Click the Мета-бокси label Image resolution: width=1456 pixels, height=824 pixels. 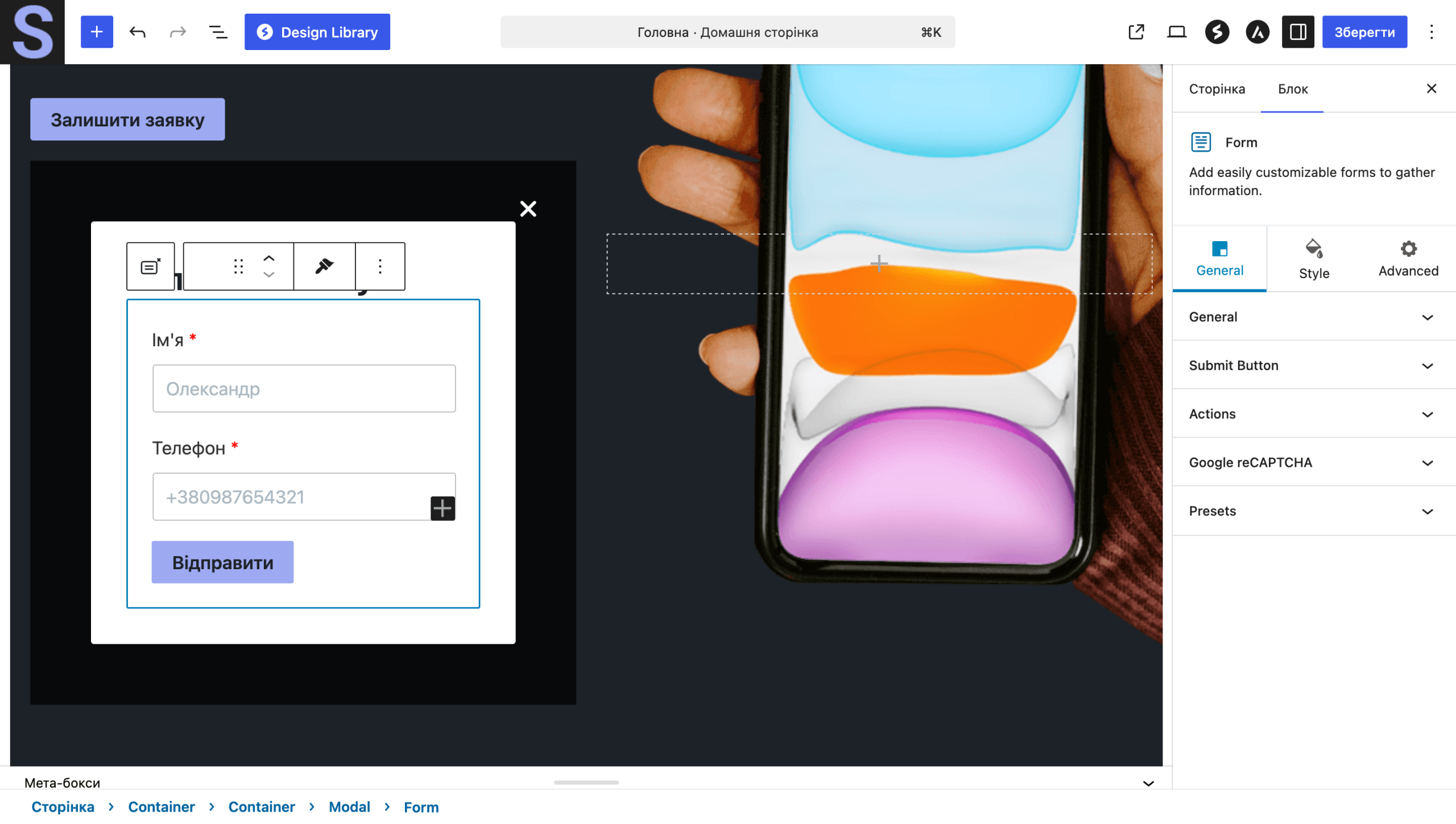coord(62,782)
